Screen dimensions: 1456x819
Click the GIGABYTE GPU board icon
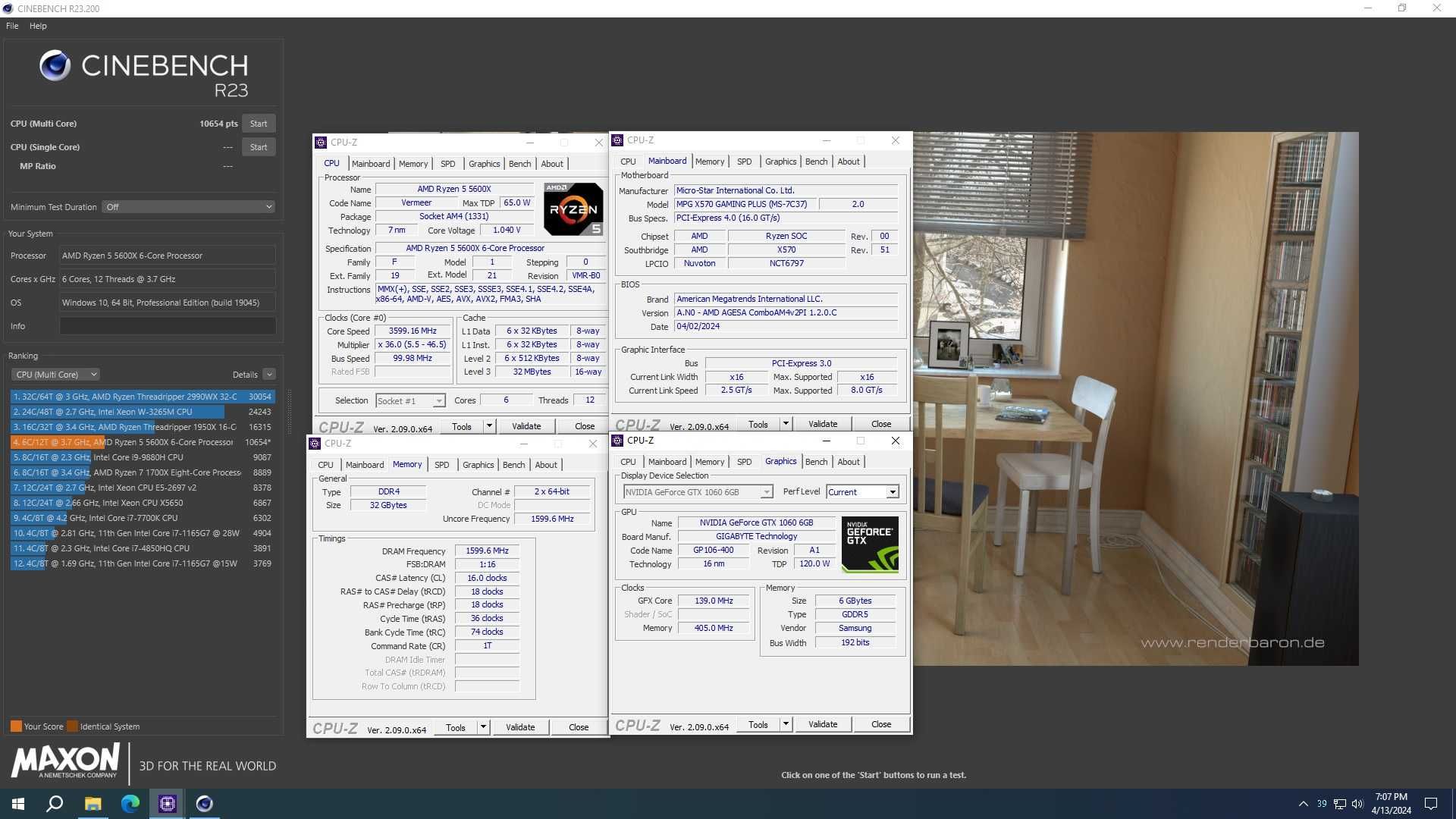pos(867,544)
